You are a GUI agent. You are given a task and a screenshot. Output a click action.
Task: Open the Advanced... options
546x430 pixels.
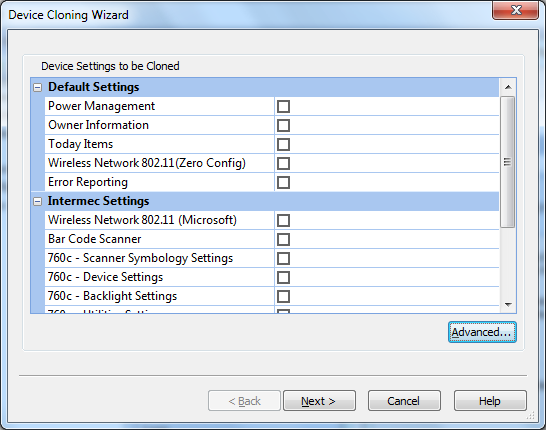(x=482, y=332)
